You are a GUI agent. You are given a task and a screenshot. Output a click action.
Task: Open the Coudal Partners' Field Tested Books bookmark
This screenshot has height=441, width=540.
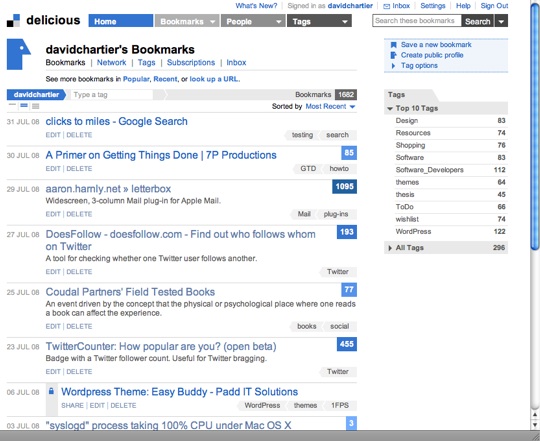pos(130,292)
